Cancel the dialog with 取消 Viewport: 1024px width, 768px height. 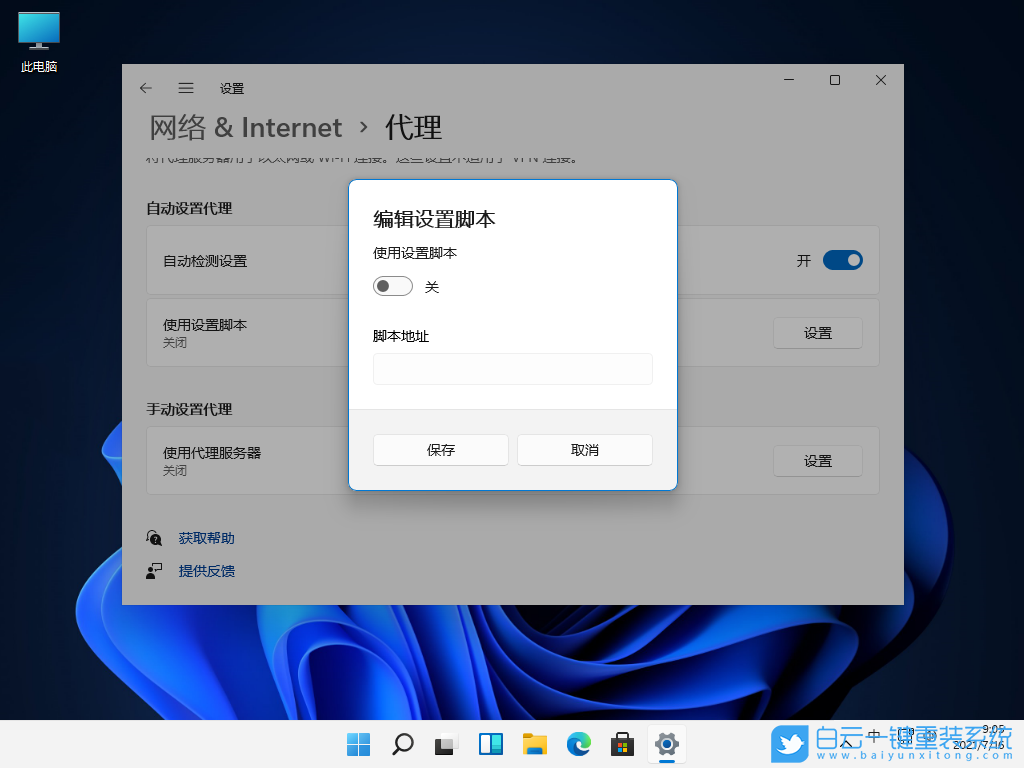[x=584, y=450]
